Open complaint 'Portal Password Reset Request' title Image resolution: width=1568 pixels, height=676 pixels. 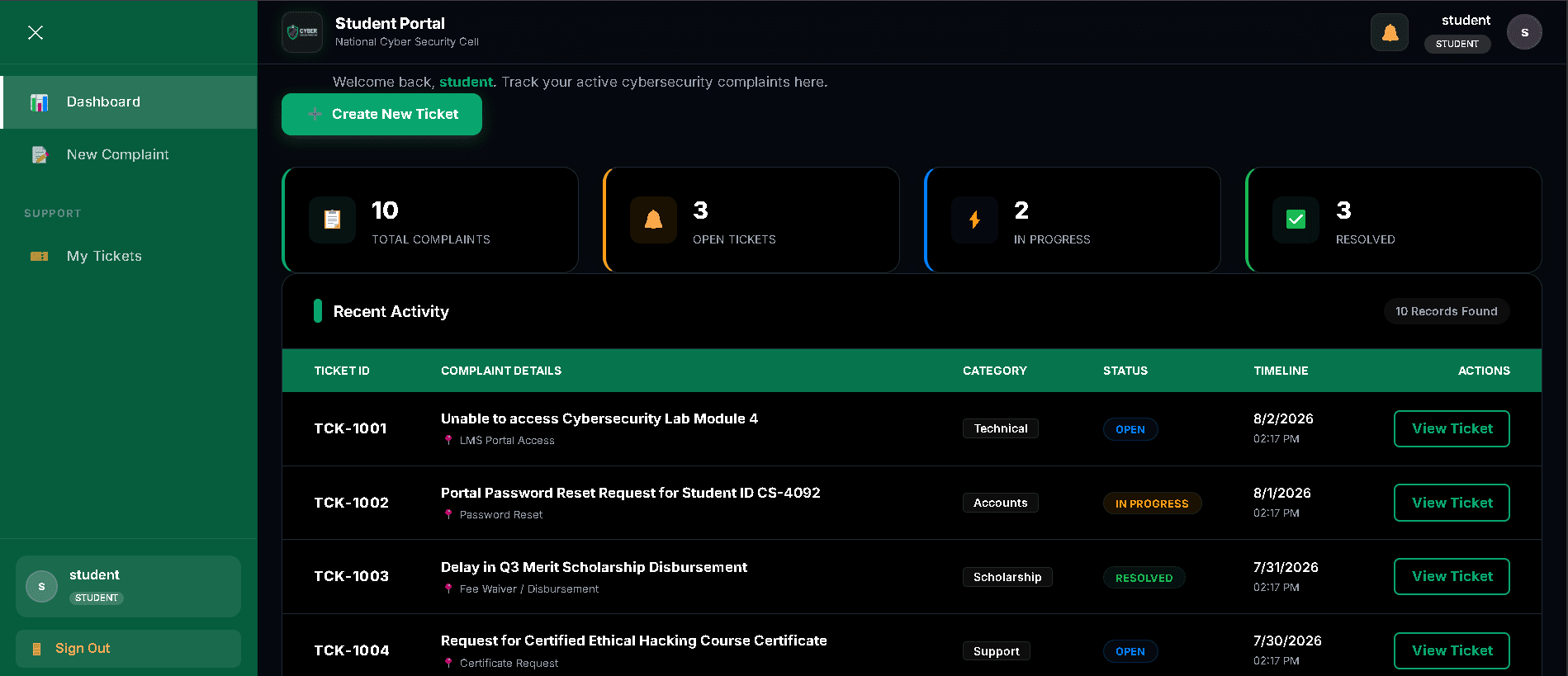pyautogui.click(x=631, y=493)
